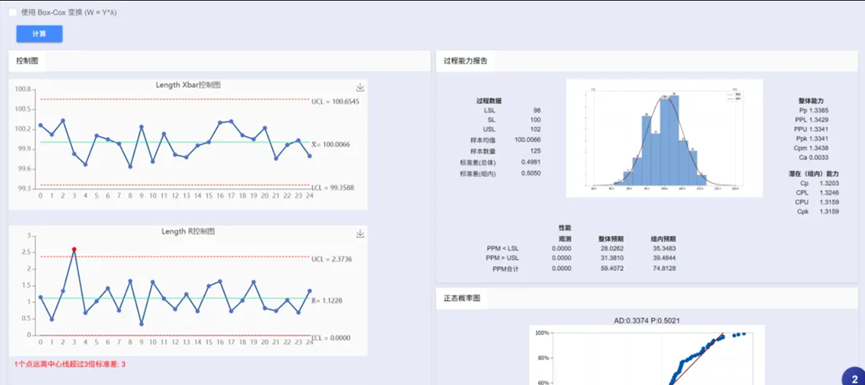Screen dimensions: 865x385
Task: Click the Cpm 1.3438 value
Action: coord(810,148)
